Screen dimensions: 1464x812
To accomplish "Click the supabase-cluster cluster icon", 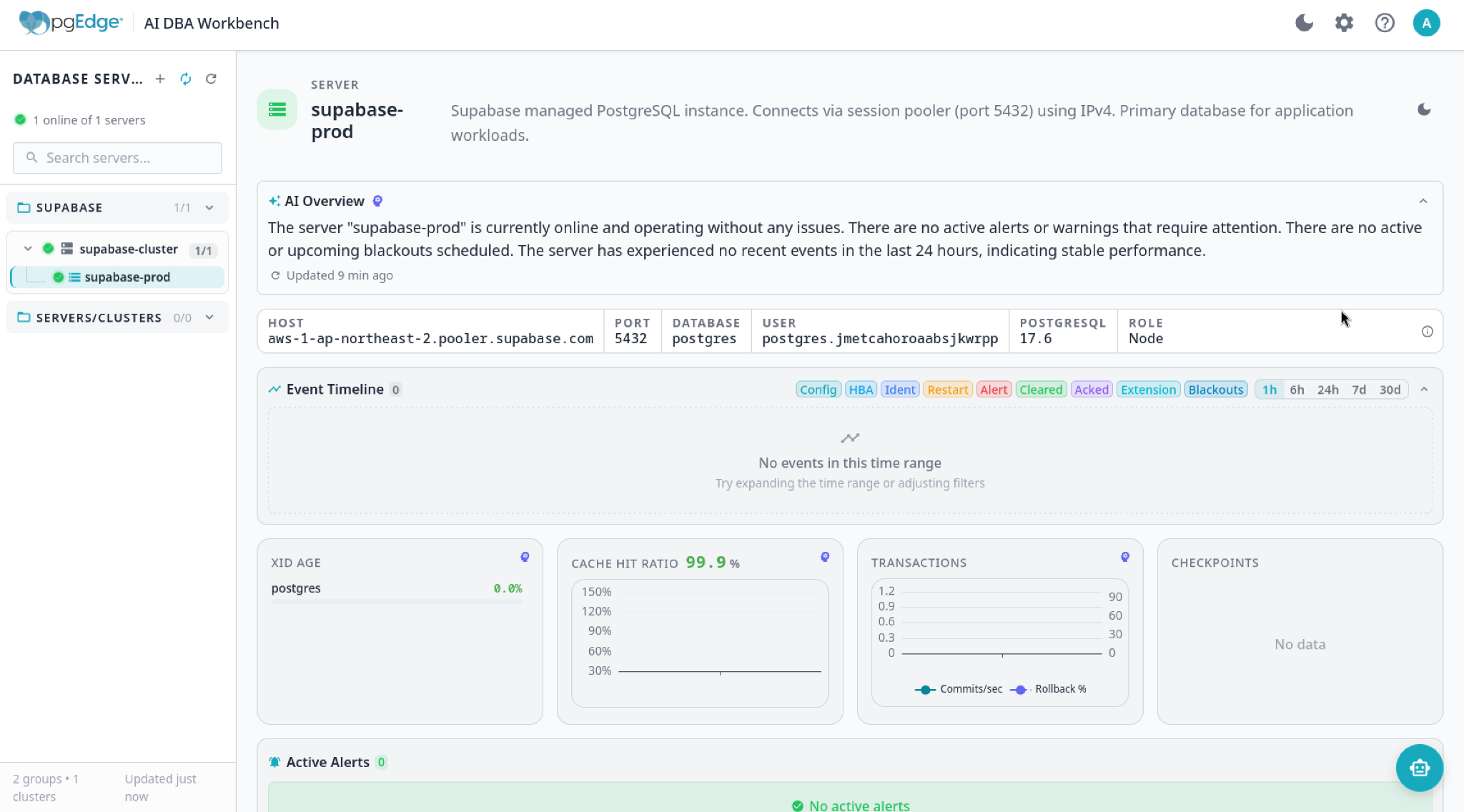I will click(66, 249).
